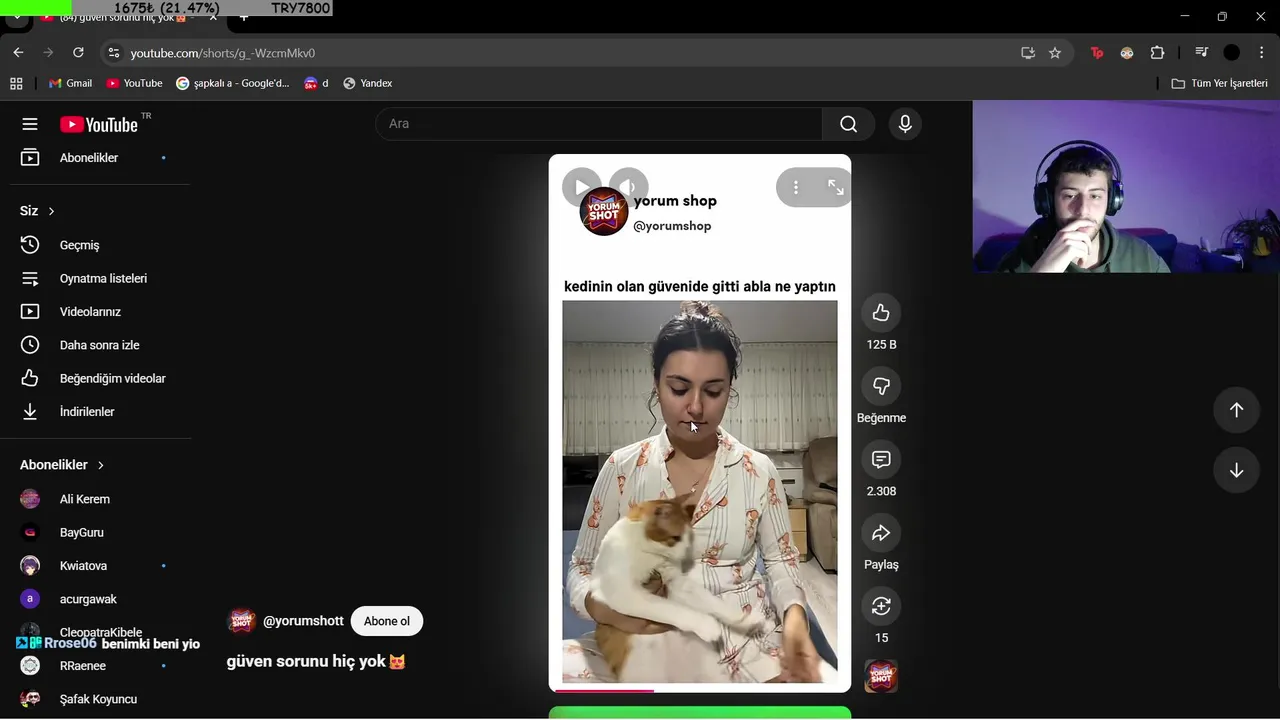View site information icon in address bar
This screenshot has height=720, width=1280.
point(114,53)
